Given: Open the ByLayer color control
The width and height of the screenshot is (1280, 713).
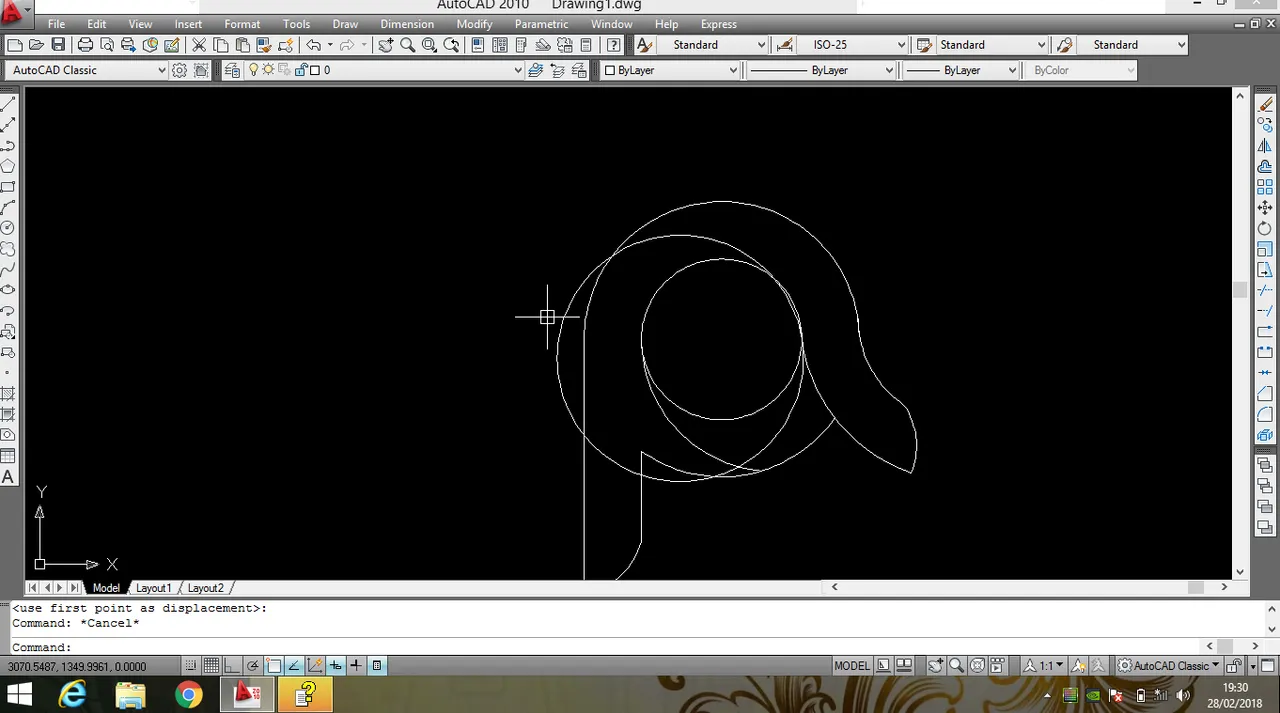Looking at the screenshot, I should (670, 70).
